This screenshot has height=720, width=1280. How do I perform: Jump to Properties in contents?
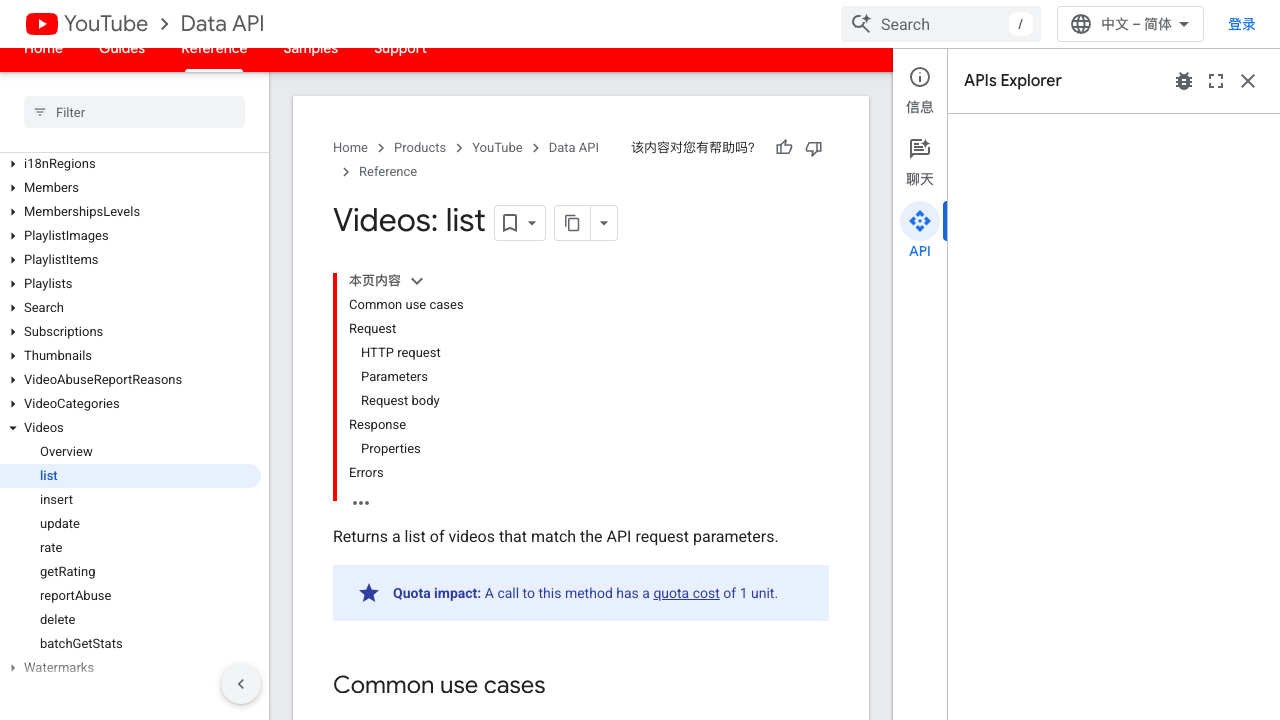391,449
